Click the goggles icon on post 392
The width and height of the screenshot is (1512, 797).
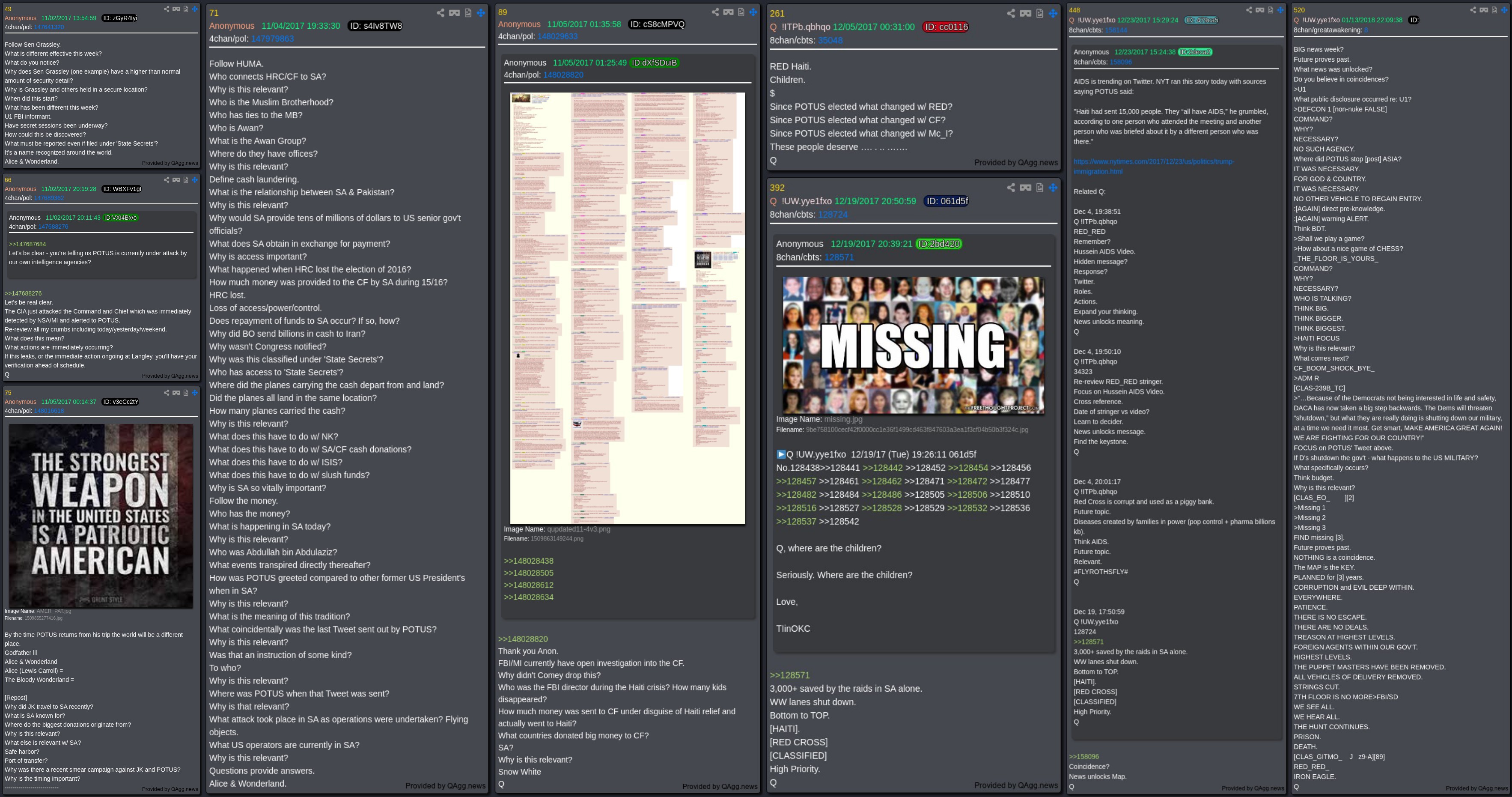coord(1025,188)
